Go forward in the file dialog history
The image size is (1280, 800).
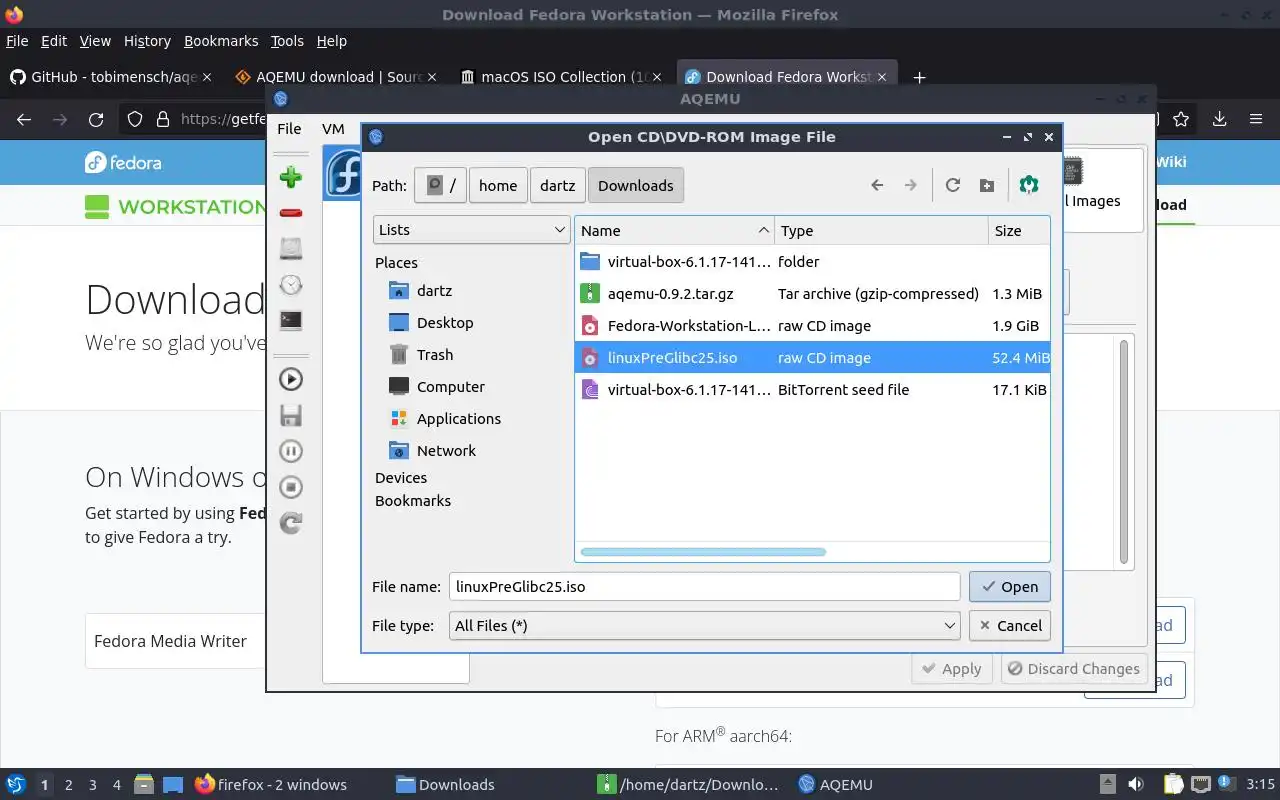(910, 185)
